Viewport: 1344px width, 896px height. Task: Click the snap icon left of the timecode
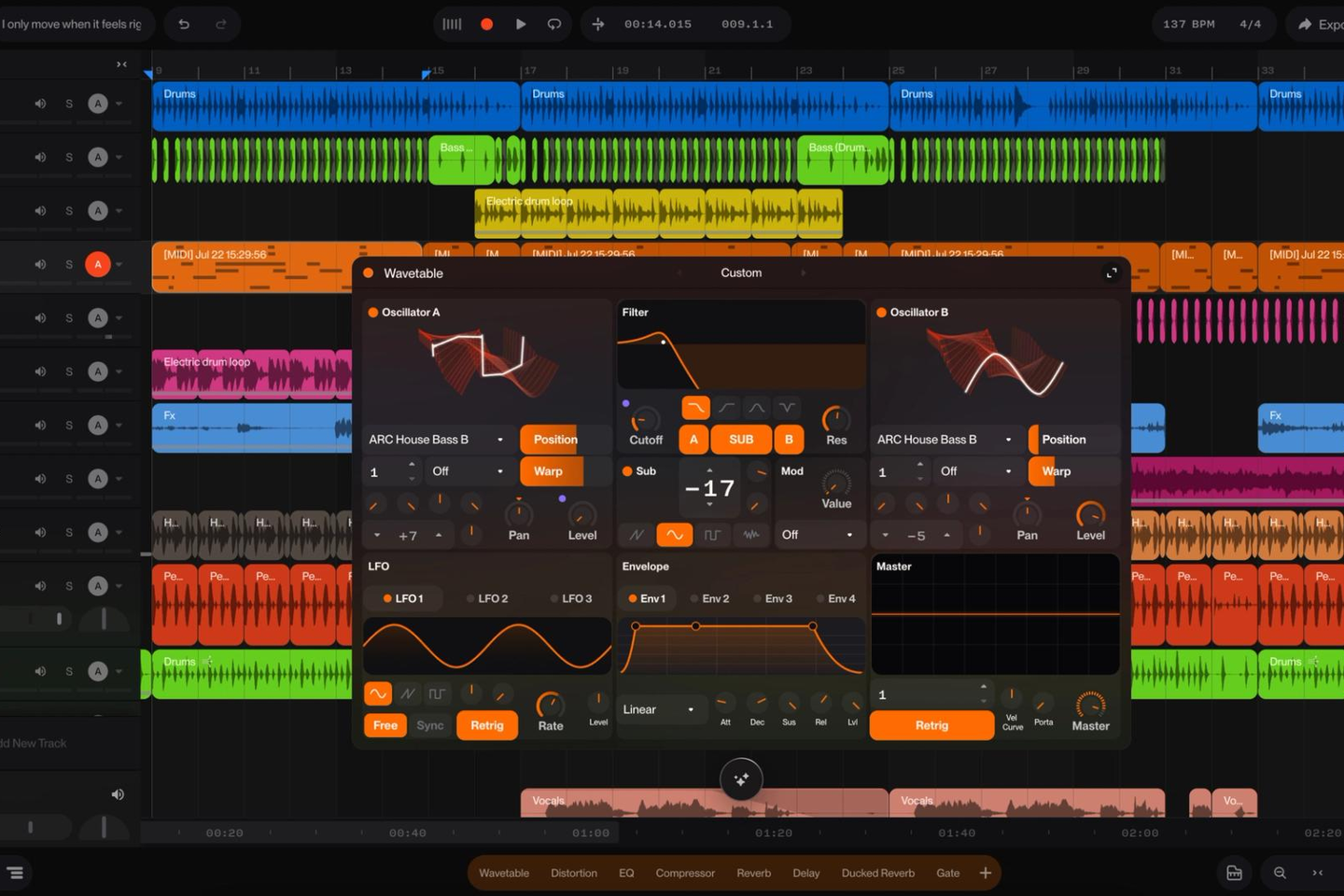(598, 24)
